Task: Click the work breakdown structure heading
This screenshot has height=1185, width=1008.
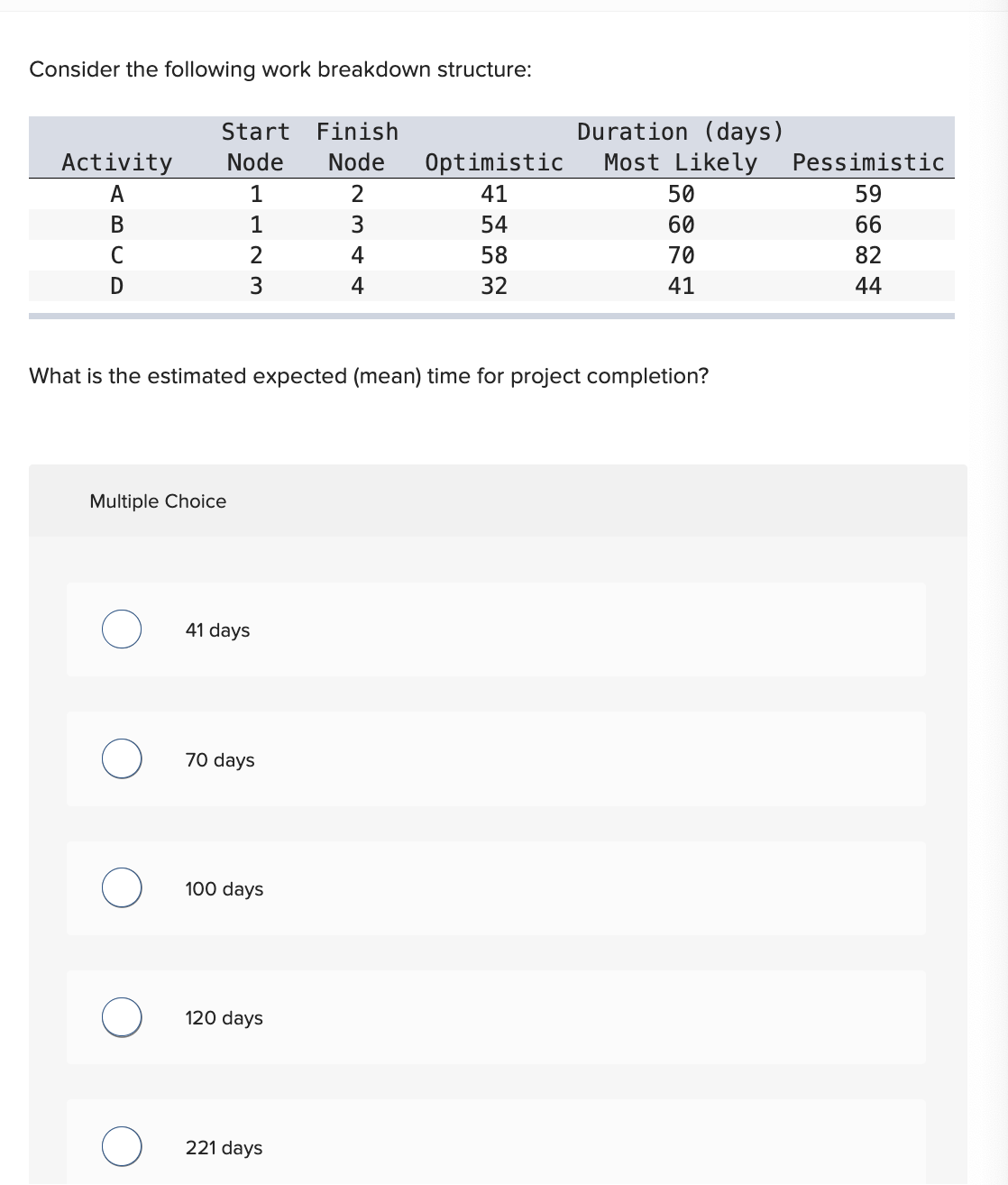Action: click(280, 69)
